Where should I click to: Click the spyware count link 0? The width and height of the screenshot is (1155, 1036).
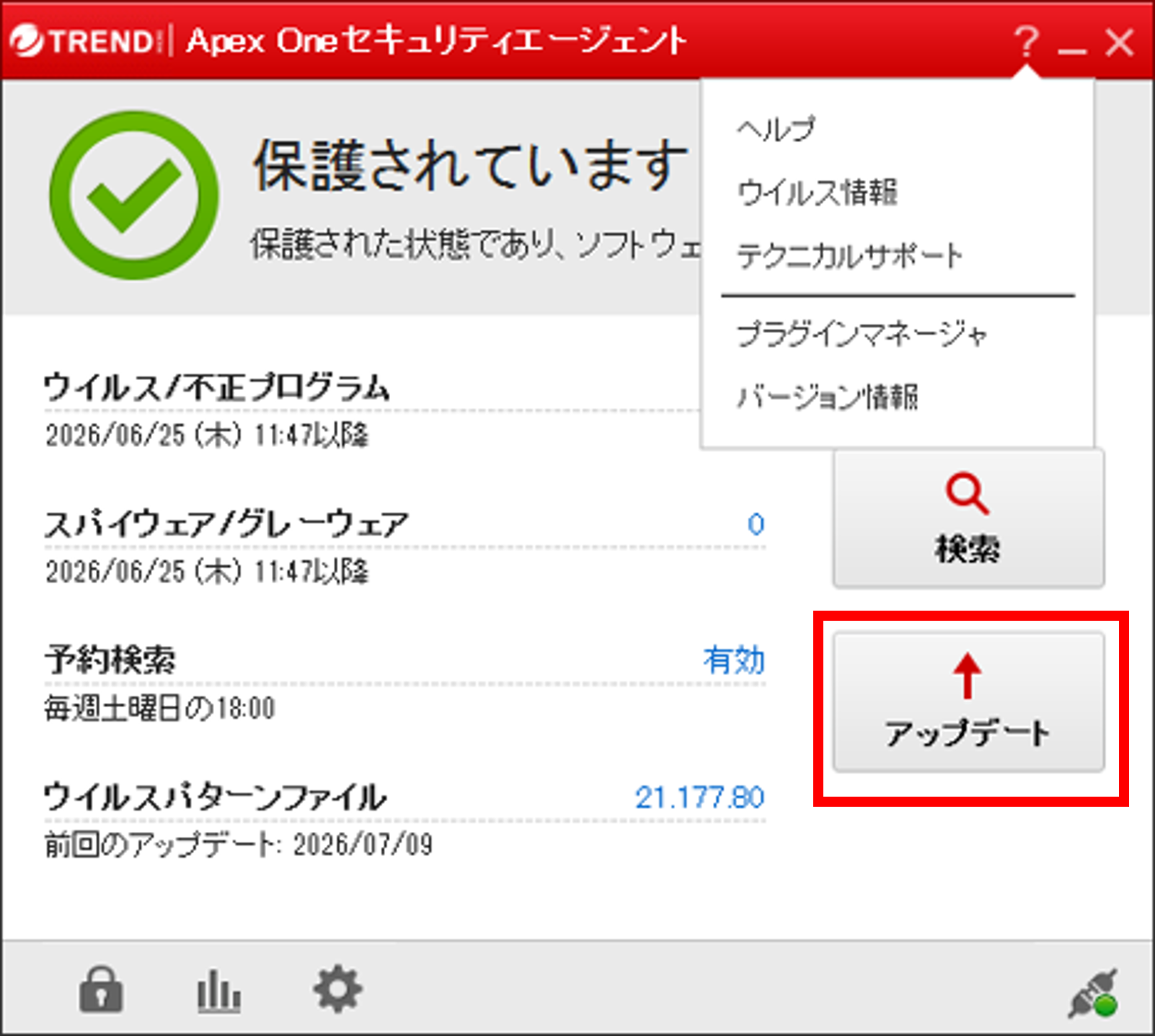[756, 524]
